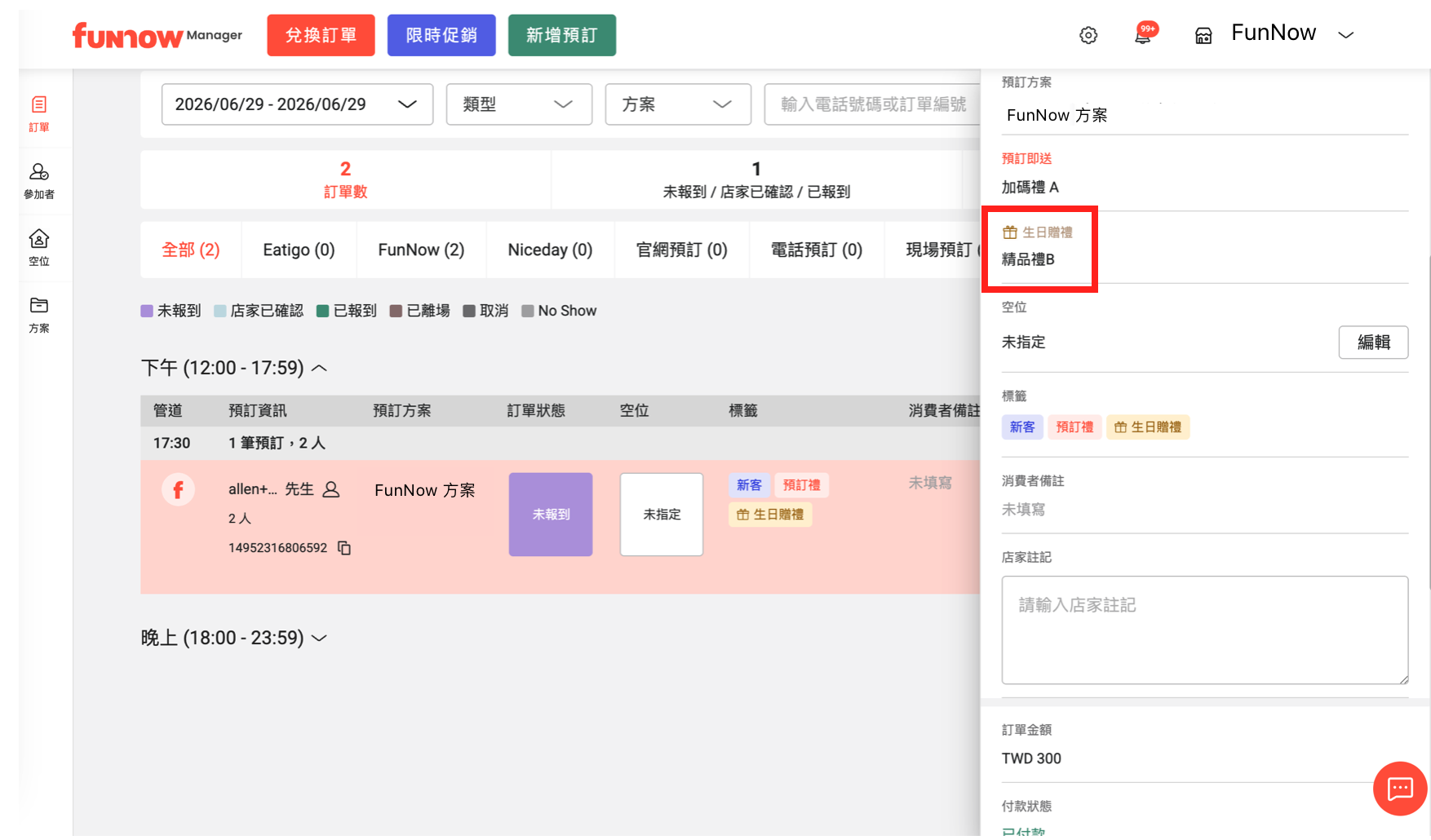
Task: Click the 訂單狀態 column header
Action: (x=536, y=411)
